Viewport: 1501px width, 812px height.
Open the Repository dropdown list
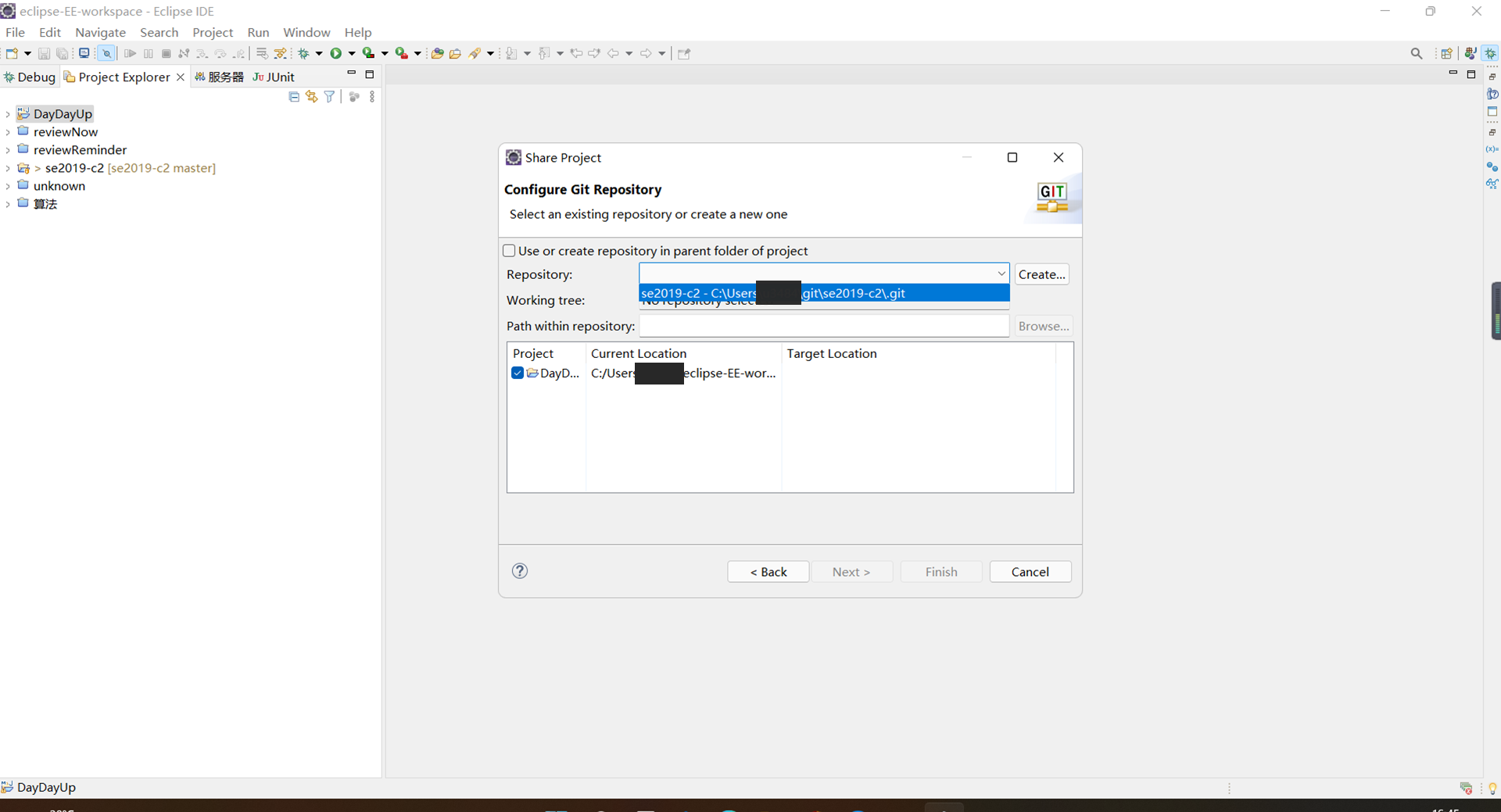click(1001, 274)
